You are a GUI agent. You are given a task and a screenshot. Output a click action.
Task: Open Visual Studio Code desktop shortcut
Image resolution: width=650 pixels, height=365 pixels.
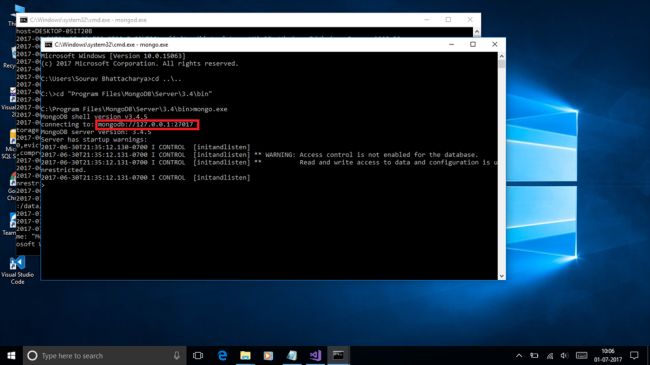(x=17, y=270)
